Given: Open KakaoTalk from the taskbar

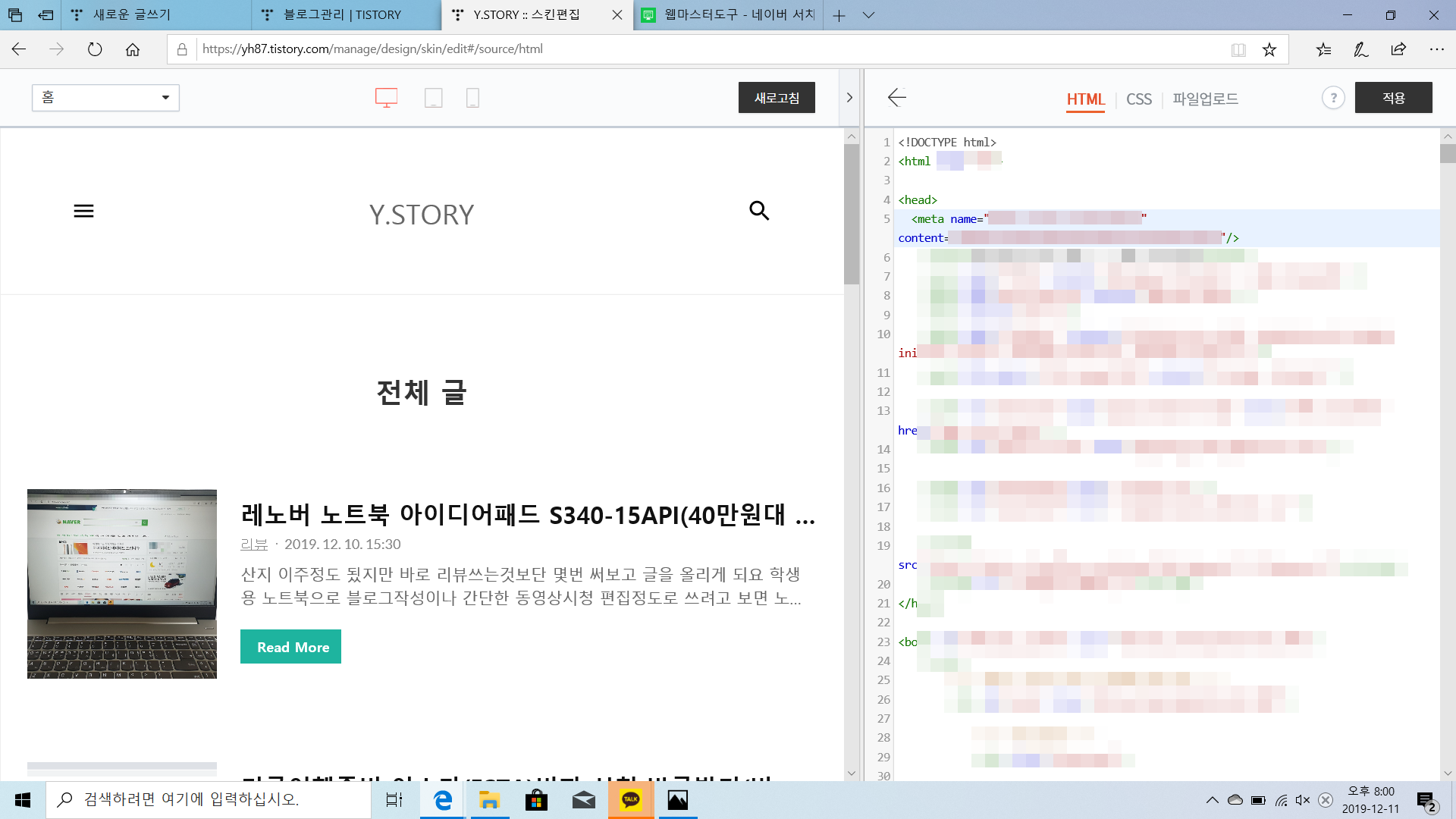Looking at the screenshot, I should (x=631, y=800).
